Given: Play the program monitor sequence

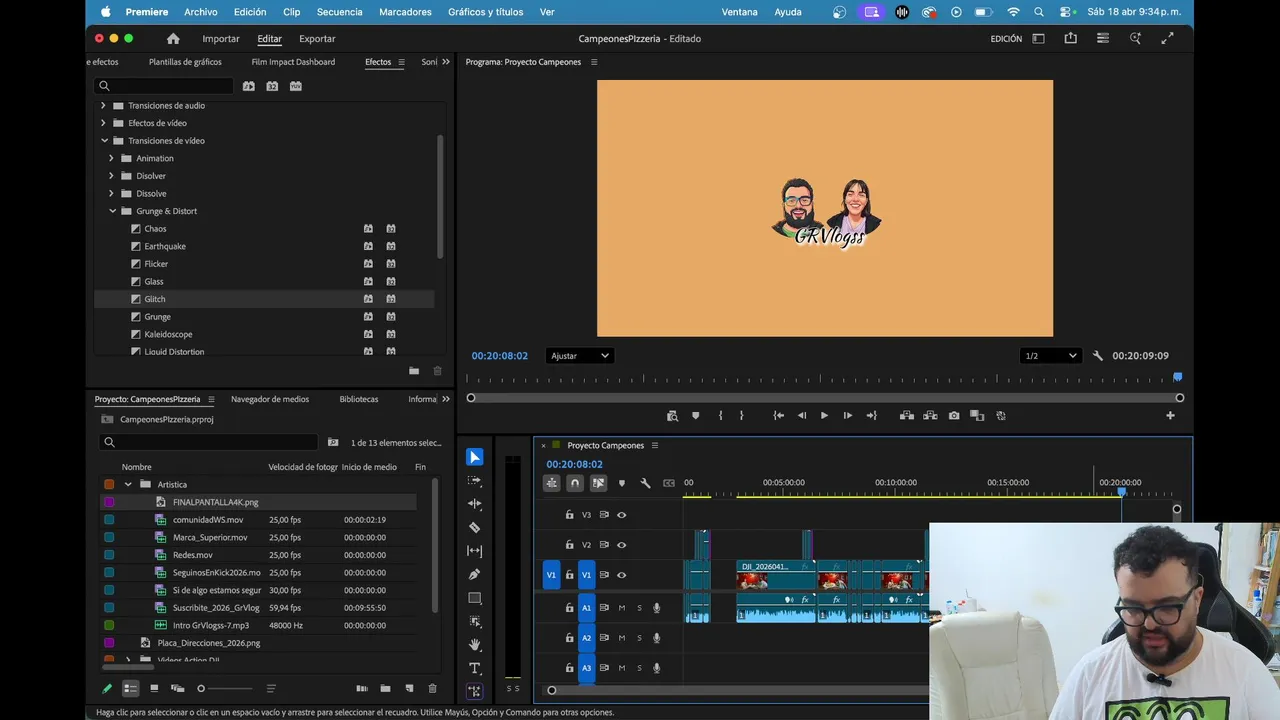Looking at the screenshot, I should tap(824, 416).
